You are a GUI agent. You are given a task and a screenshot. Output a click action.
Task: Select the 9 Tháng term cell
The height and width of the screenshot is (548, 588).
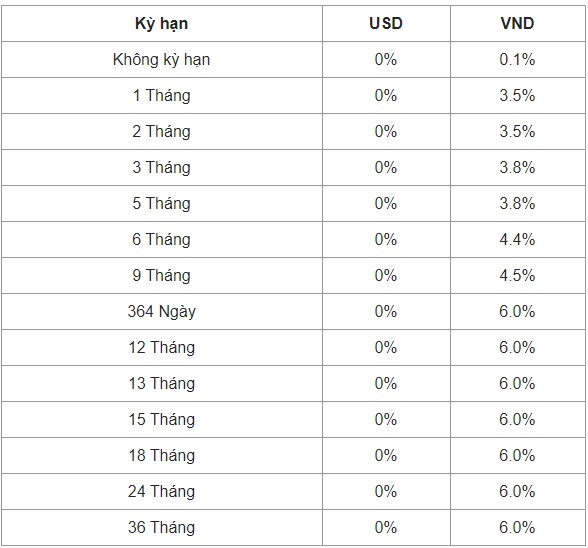pyautogui.click(x=162, y=276)
